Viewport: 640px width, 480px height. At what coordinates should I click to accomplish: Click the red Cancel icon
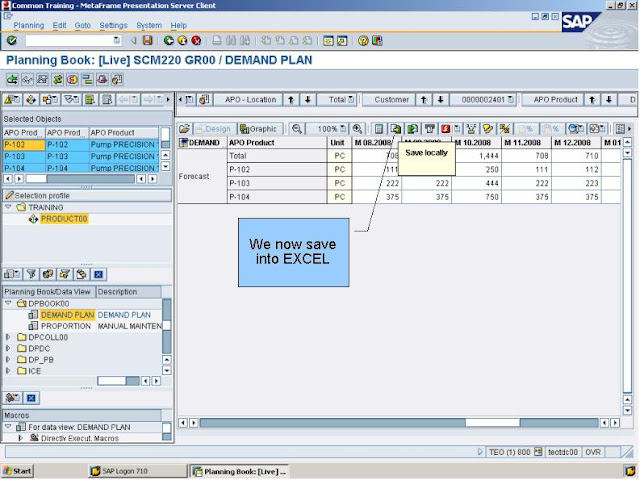click(x=196, y=40)
